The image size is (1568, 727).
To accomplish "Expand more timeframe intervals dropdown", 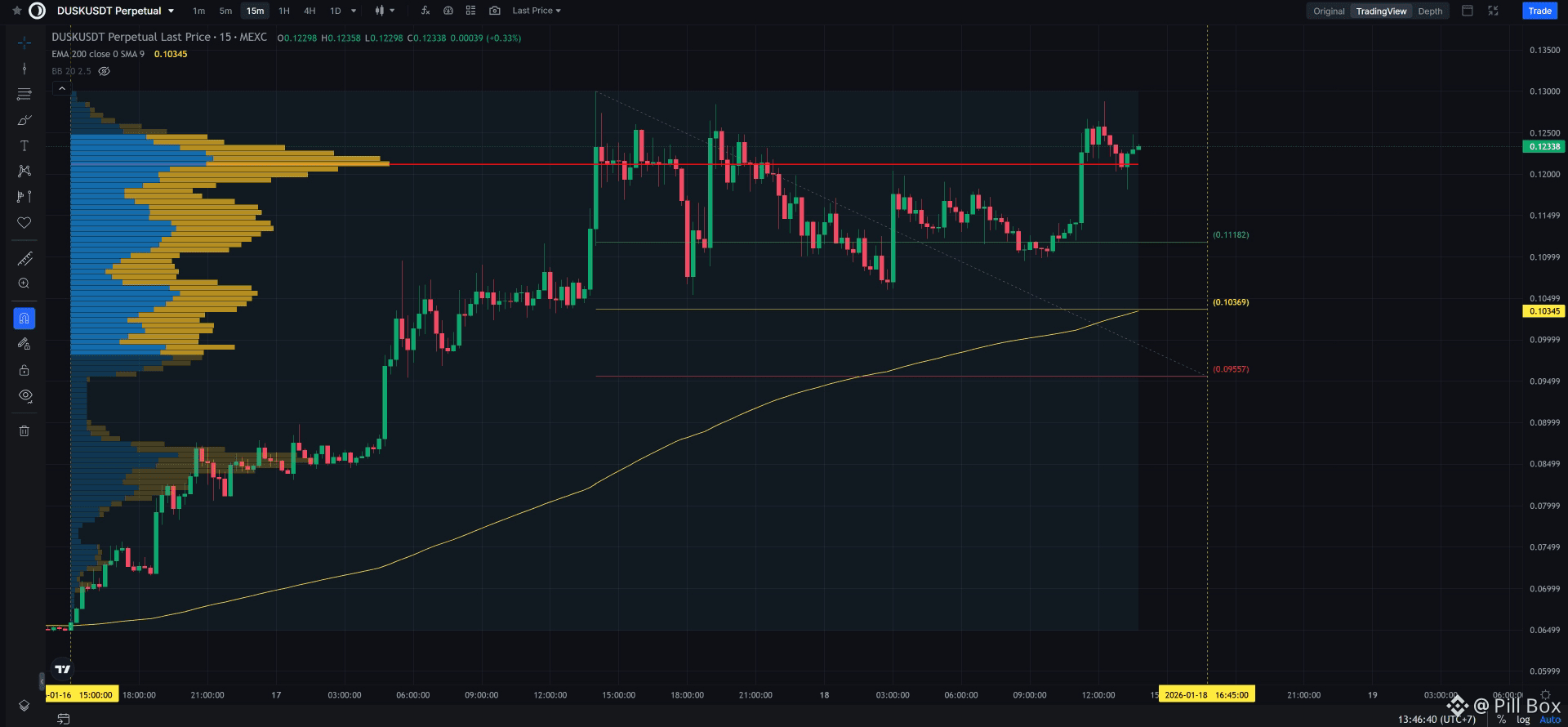I will [354, 11].
